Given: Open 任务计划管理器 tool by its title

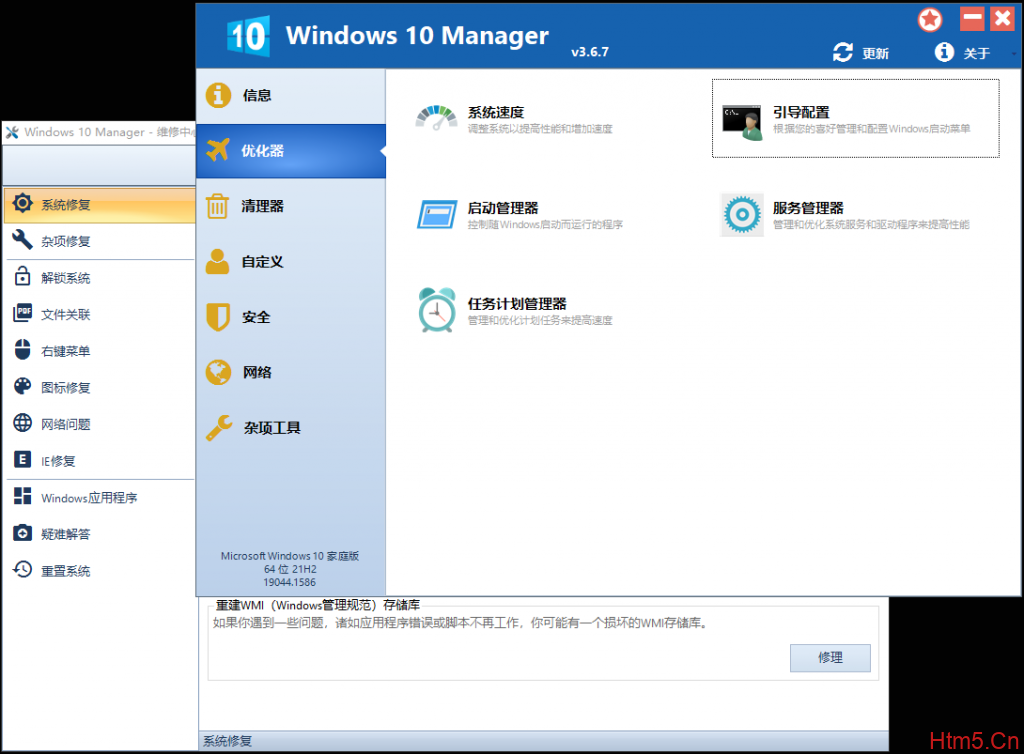Looking at the screenshot, I should pyautogui.click(x=517, y=304).
